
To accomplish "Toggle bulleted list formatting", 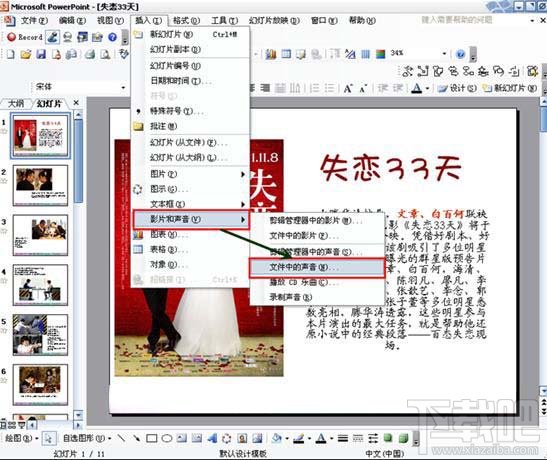I will pyautogui.click(x=330, y=89).
